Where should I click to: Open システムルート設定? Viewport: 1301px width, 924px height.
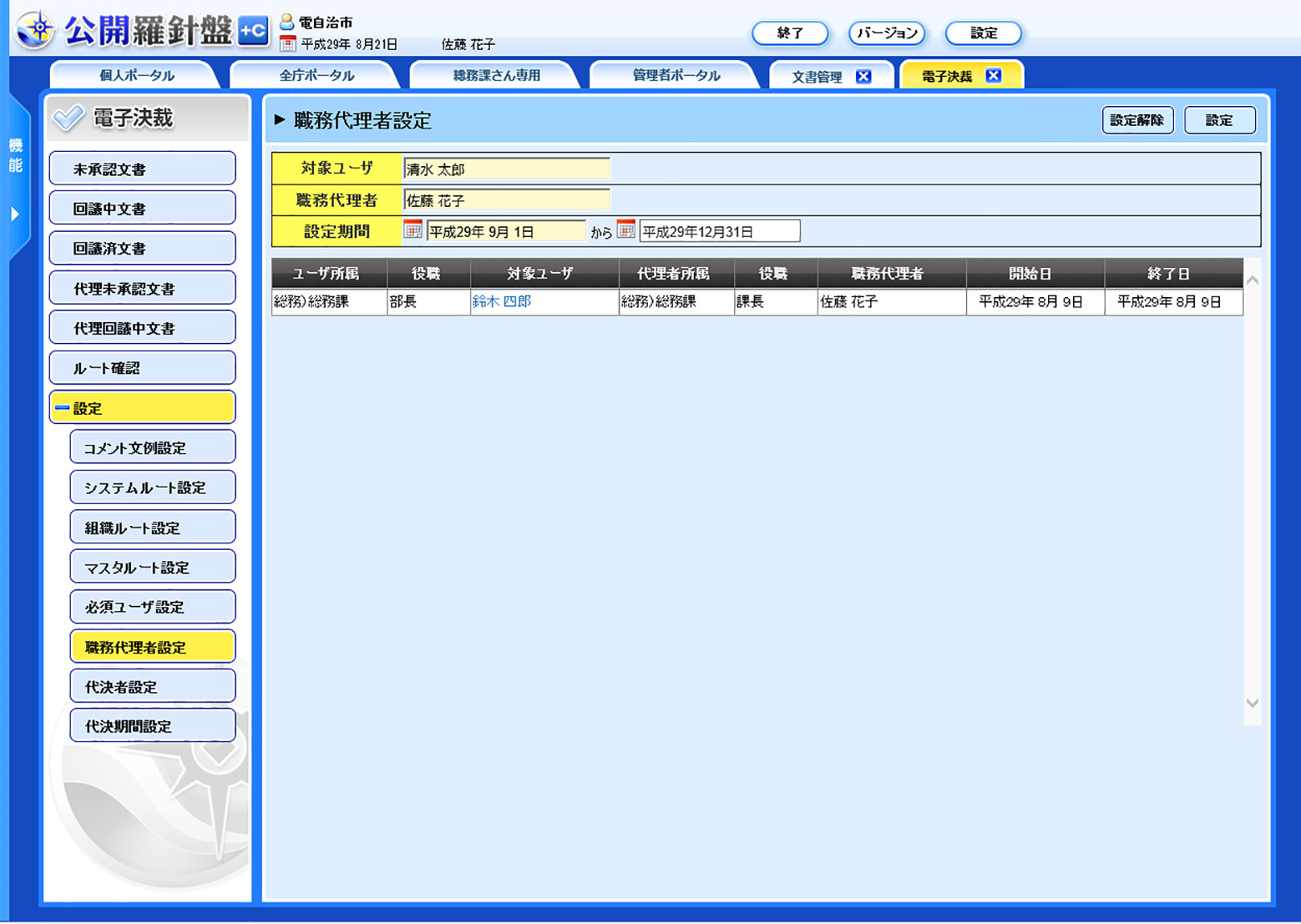point(153,487)
